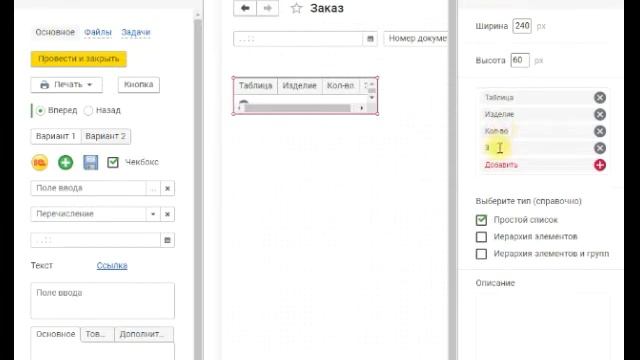This screenshot has width=640, height=360.
Task: Open calendar icon in left panel date field
Action: [167, 240]
